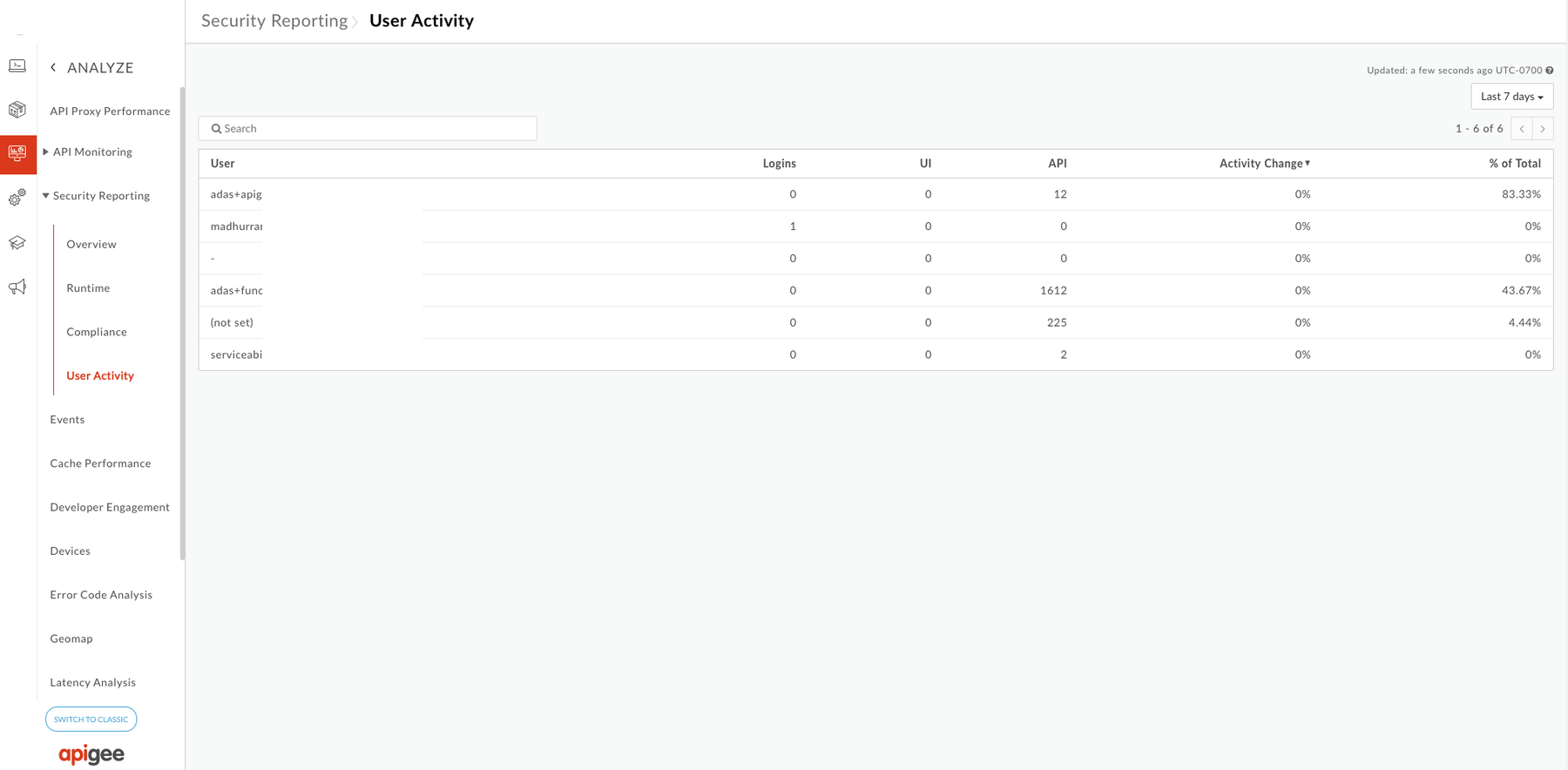Select User Activity in sidebar
This screenshot has height=770, width=1568.
[100, 375]
